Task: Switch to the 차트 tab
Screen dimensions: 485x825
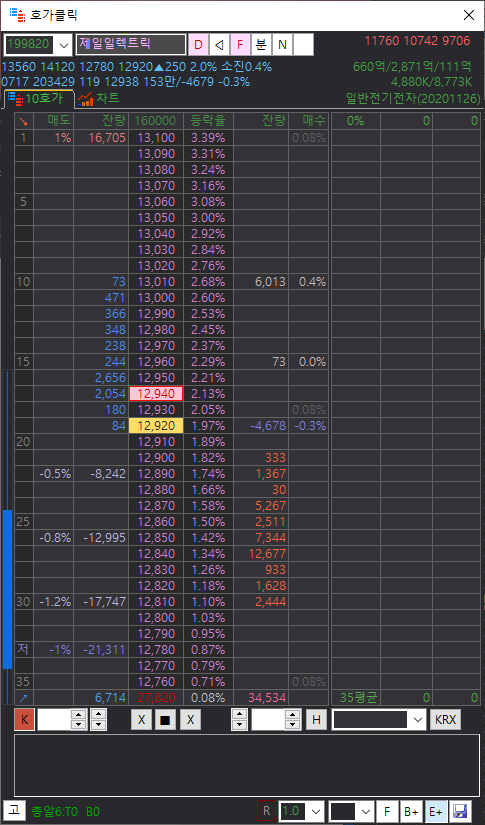Action: click(98, 98)
